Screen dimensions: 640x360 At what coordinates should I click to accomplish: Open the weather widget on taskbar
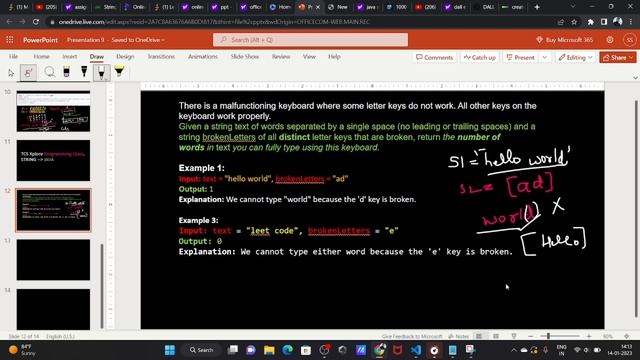click(x=22, y=350)
